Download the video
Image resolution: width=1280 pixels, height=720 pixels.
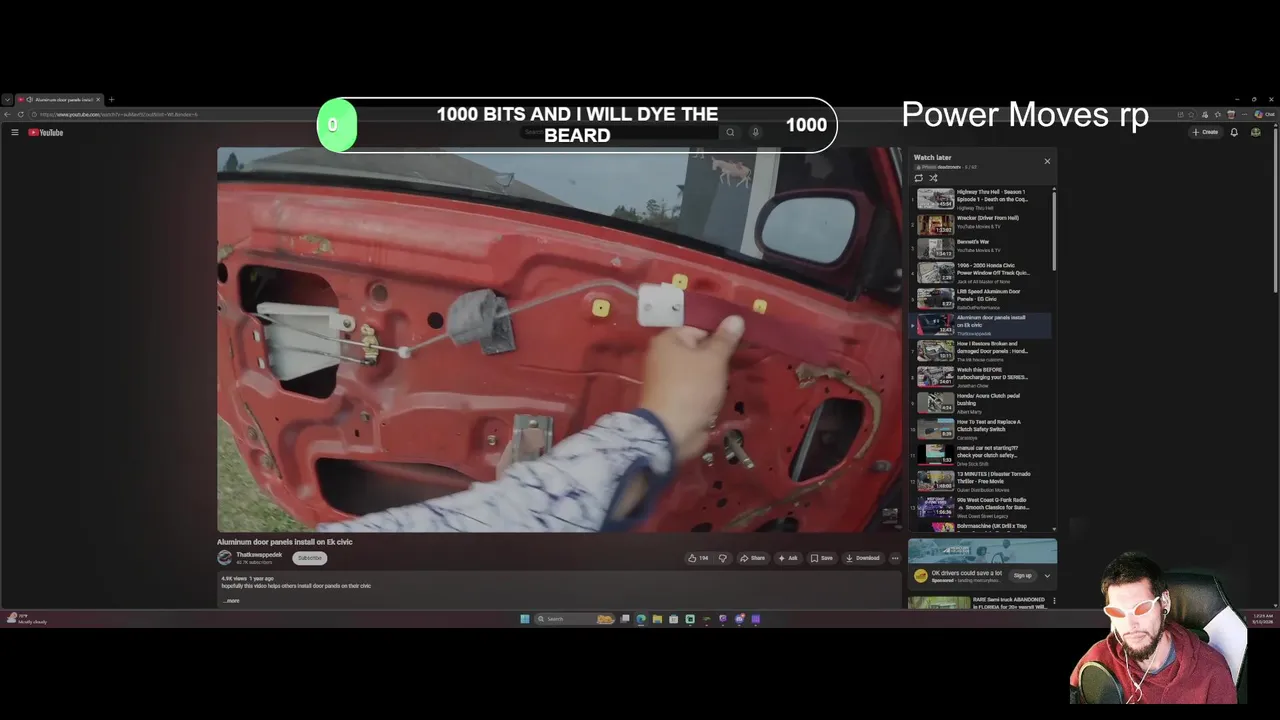(x=863, y=558)
